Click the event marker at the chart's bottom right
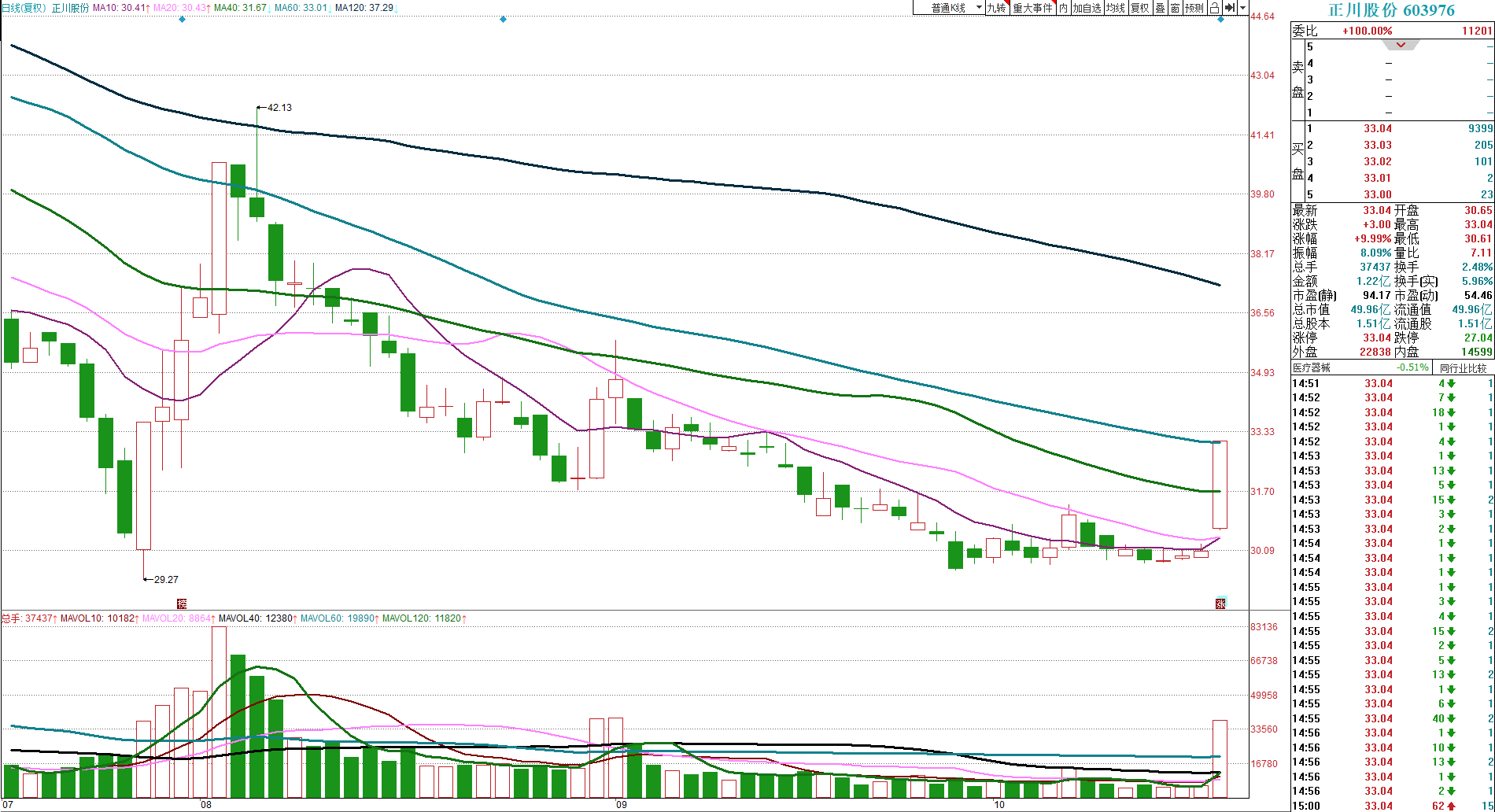Image resolution: width=1495 pixels, height=812 pixels. 1220,603
